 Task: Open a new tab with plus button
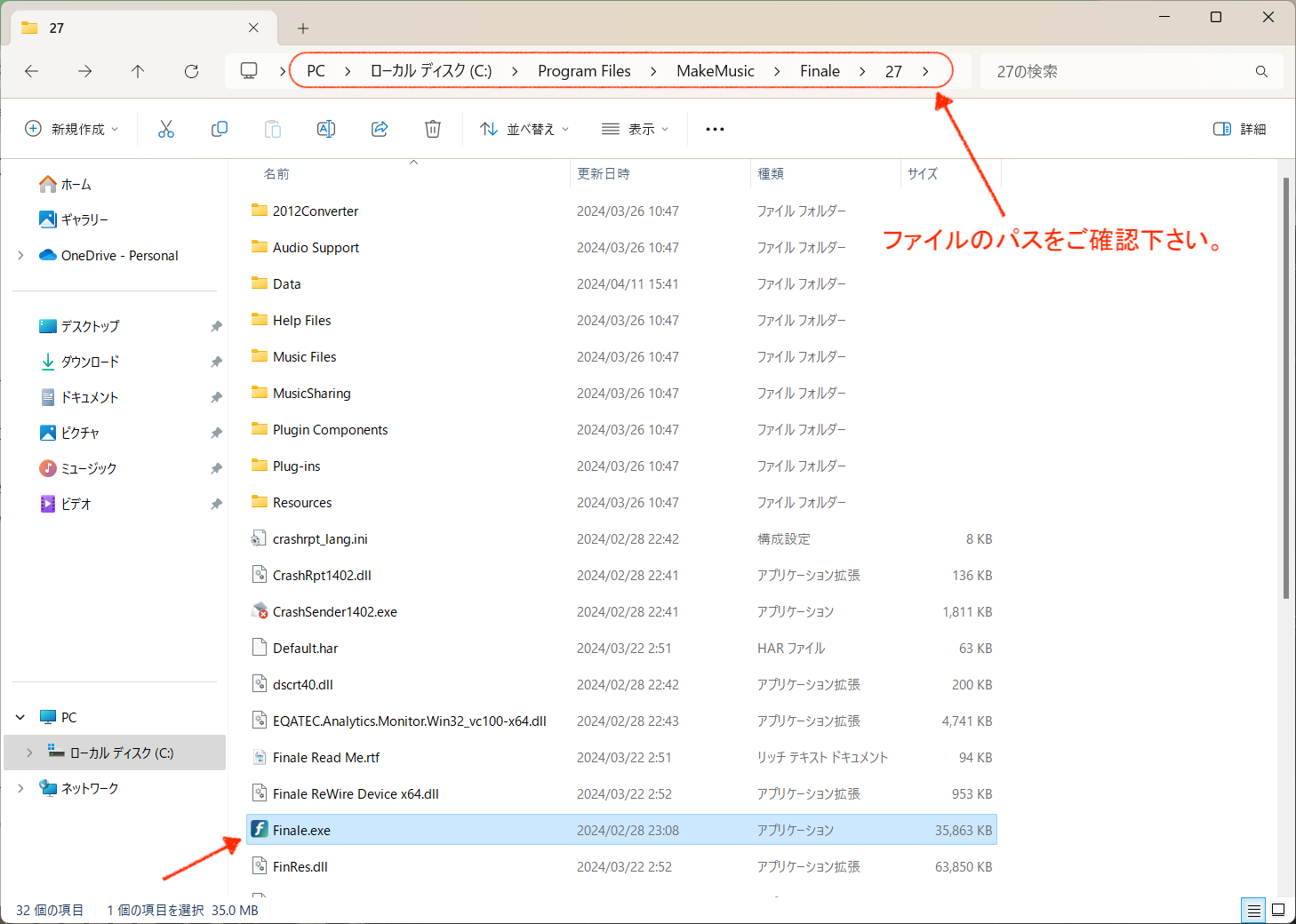click(x=303, y=28)
